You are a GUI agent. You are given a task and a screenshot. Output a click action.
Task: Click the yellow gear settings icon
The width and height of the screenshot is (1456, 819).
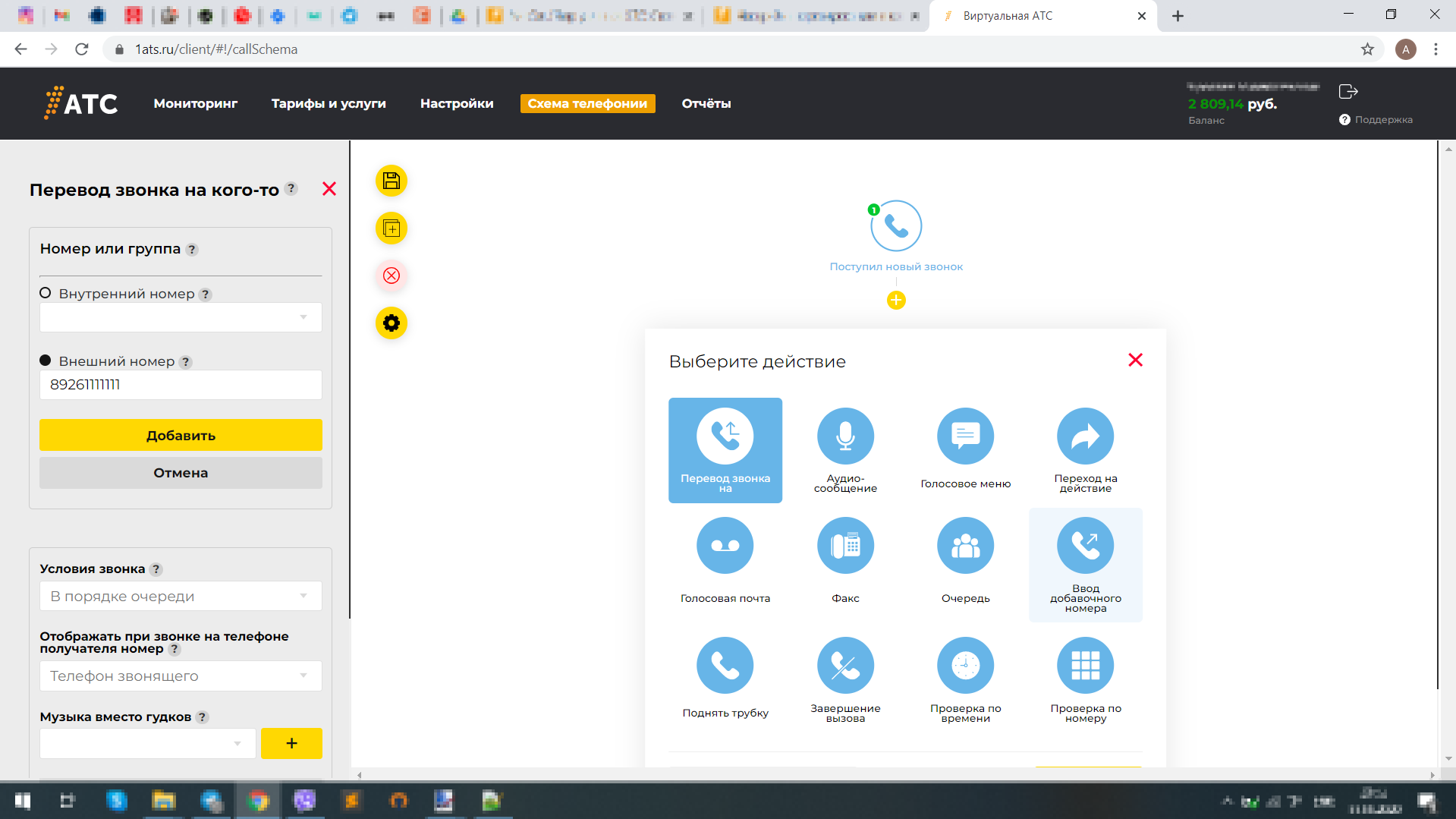(x=392, y=323)
